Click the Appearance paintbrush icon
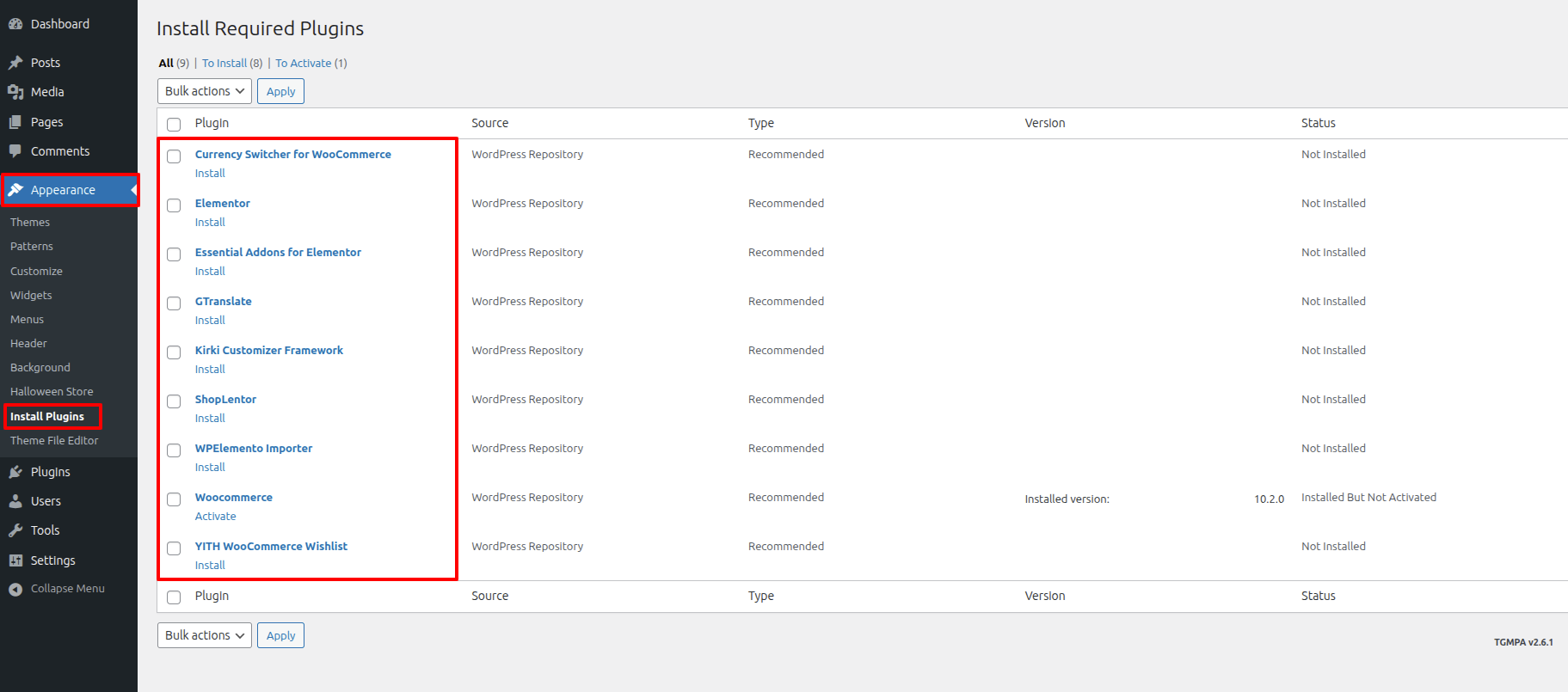 15,190
